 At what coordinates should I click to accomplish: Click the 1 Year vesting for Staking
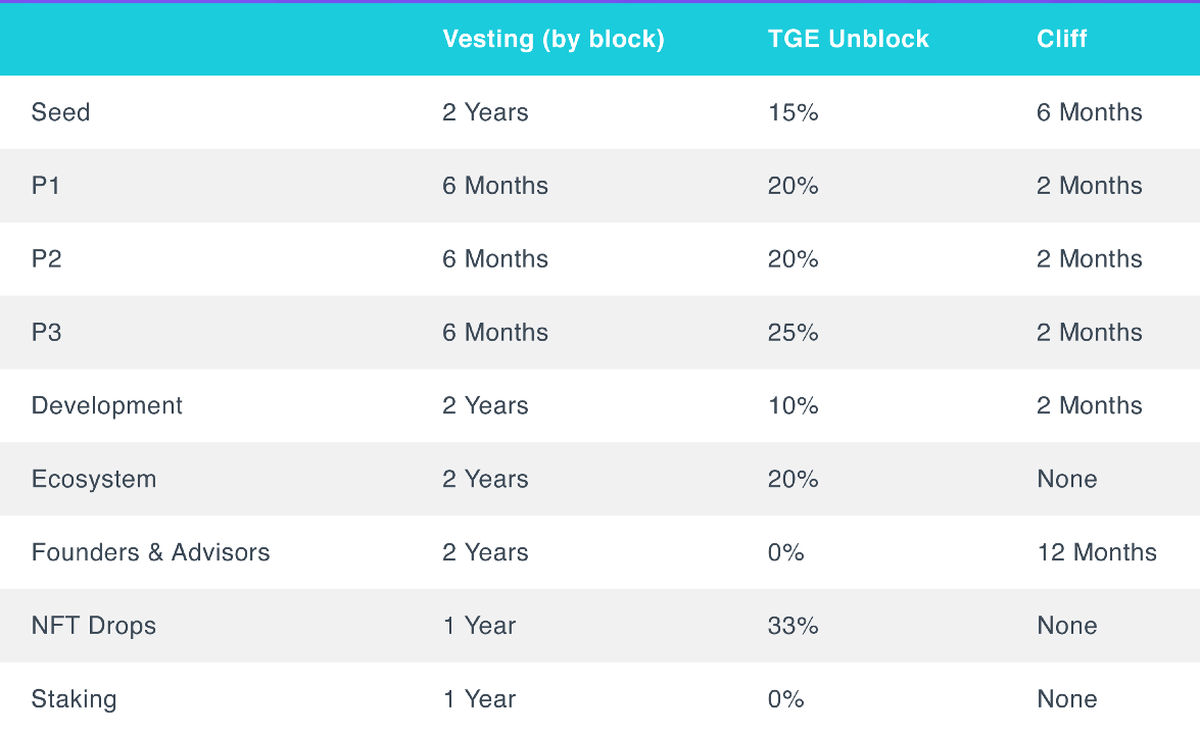(479, 699)
